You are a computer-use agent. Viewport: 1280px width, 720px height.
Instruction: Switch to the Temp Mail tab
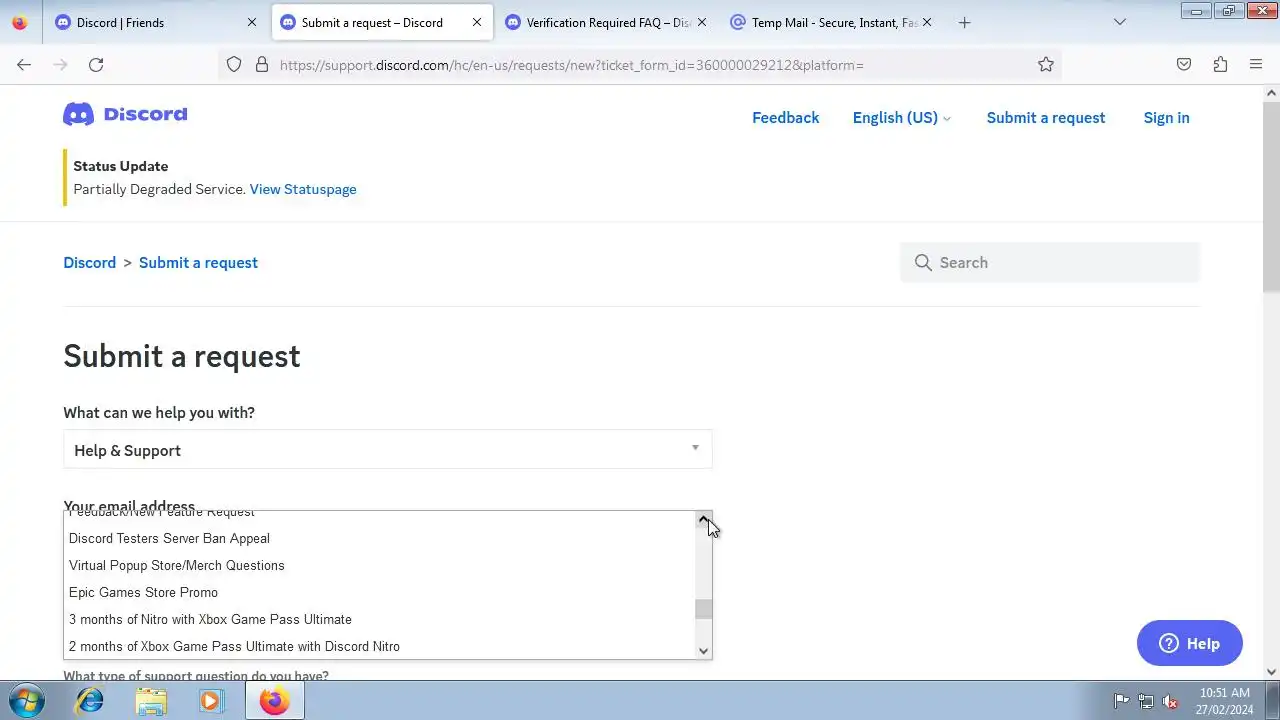coord(832,22)
